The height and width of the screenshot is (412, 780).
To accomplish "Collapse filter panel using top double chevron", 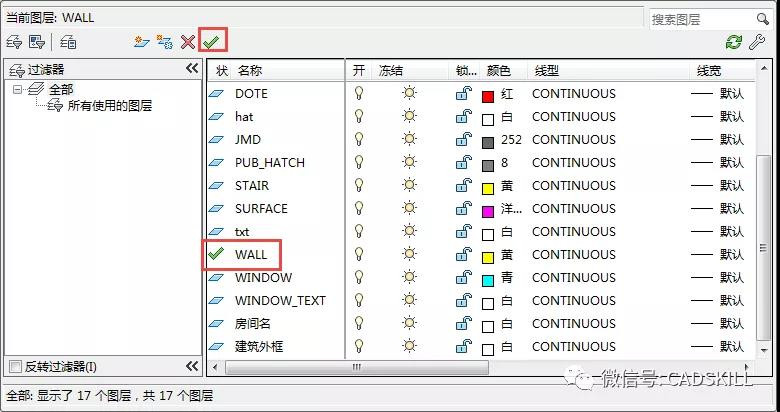I will point(192,69).
